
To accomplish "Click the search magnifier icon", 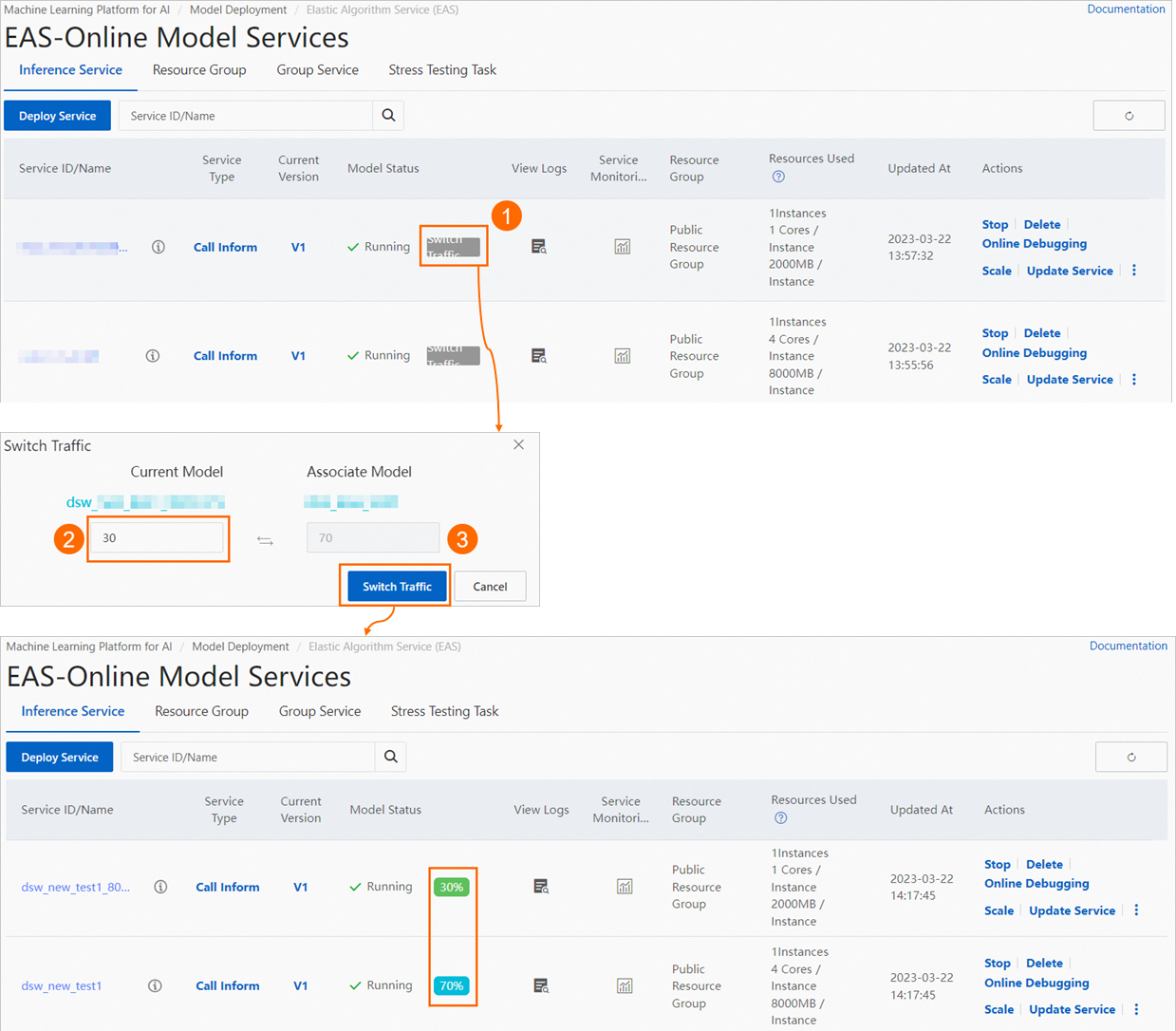I will point(388,115).
